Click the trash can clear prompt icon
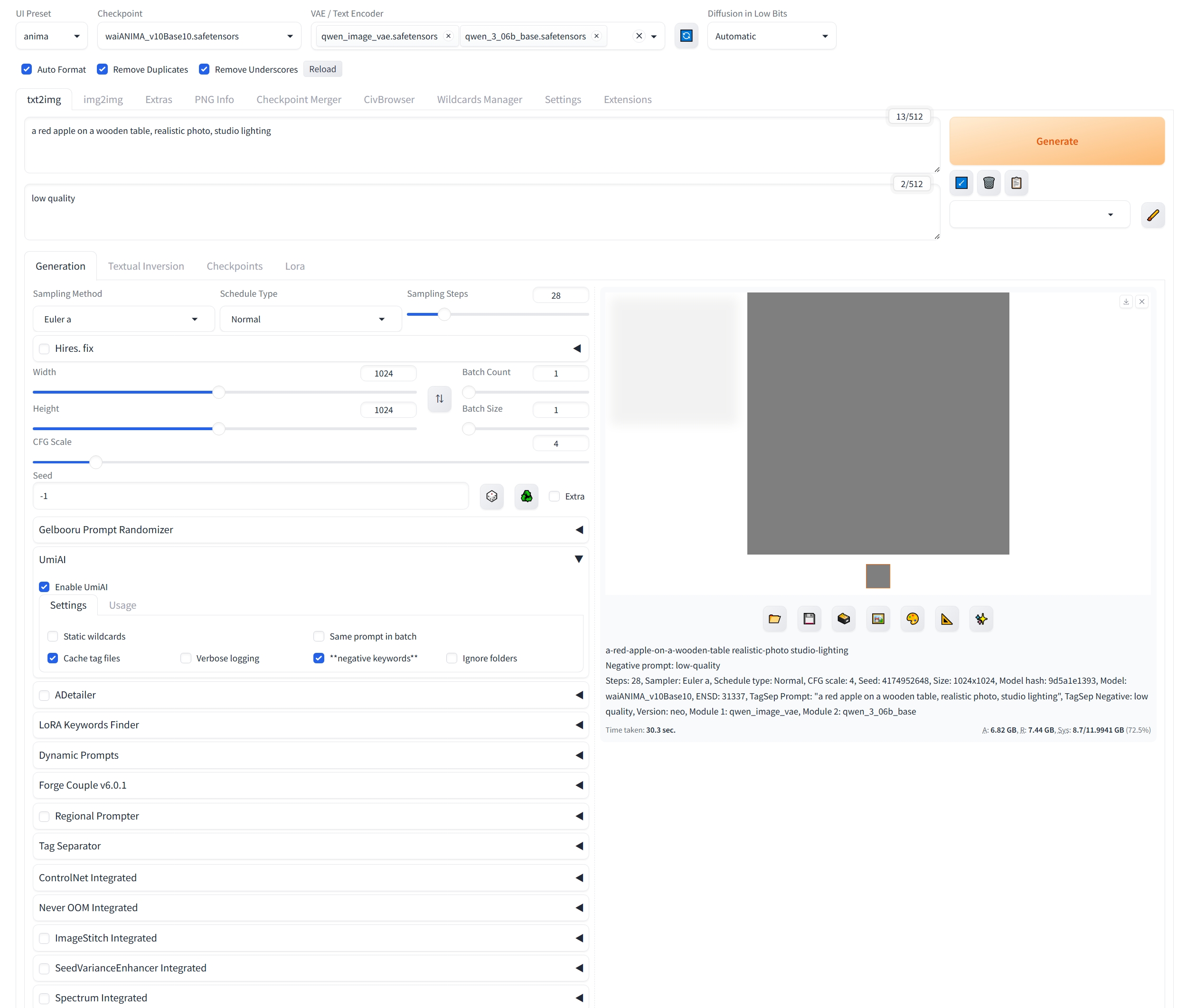Screen dimensions: 1177x1008 point(989,183)
